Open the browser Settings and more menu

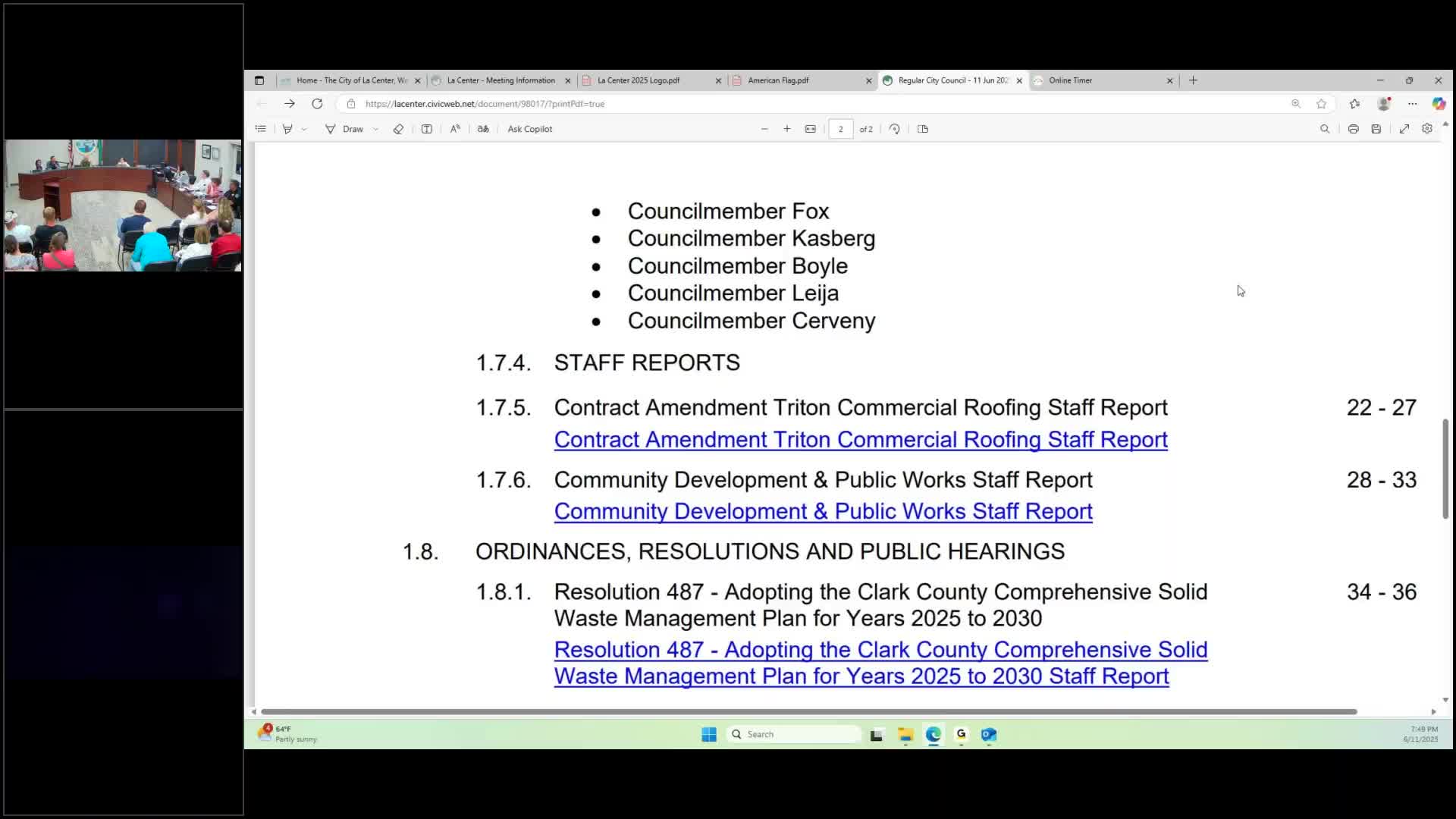click(x=1412, y=104)
